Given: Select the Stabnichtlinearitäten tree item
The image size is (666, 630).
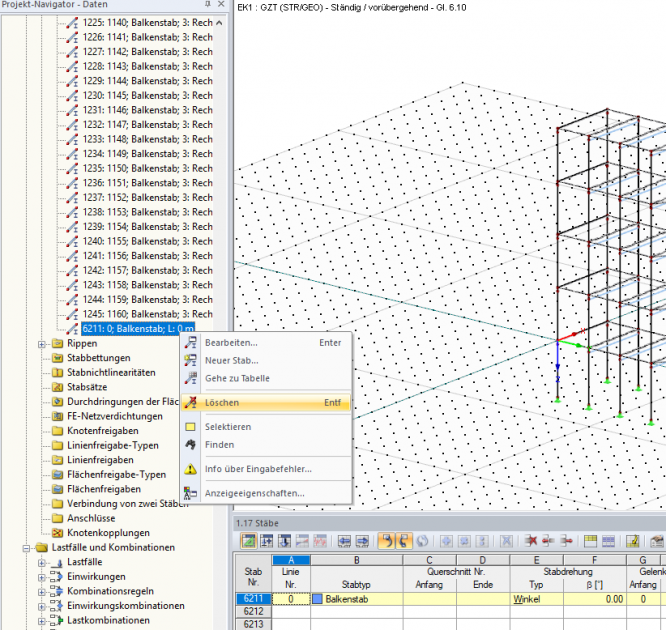Looking at the screenshot, I should pyautogui.click(x=111, y=373).
